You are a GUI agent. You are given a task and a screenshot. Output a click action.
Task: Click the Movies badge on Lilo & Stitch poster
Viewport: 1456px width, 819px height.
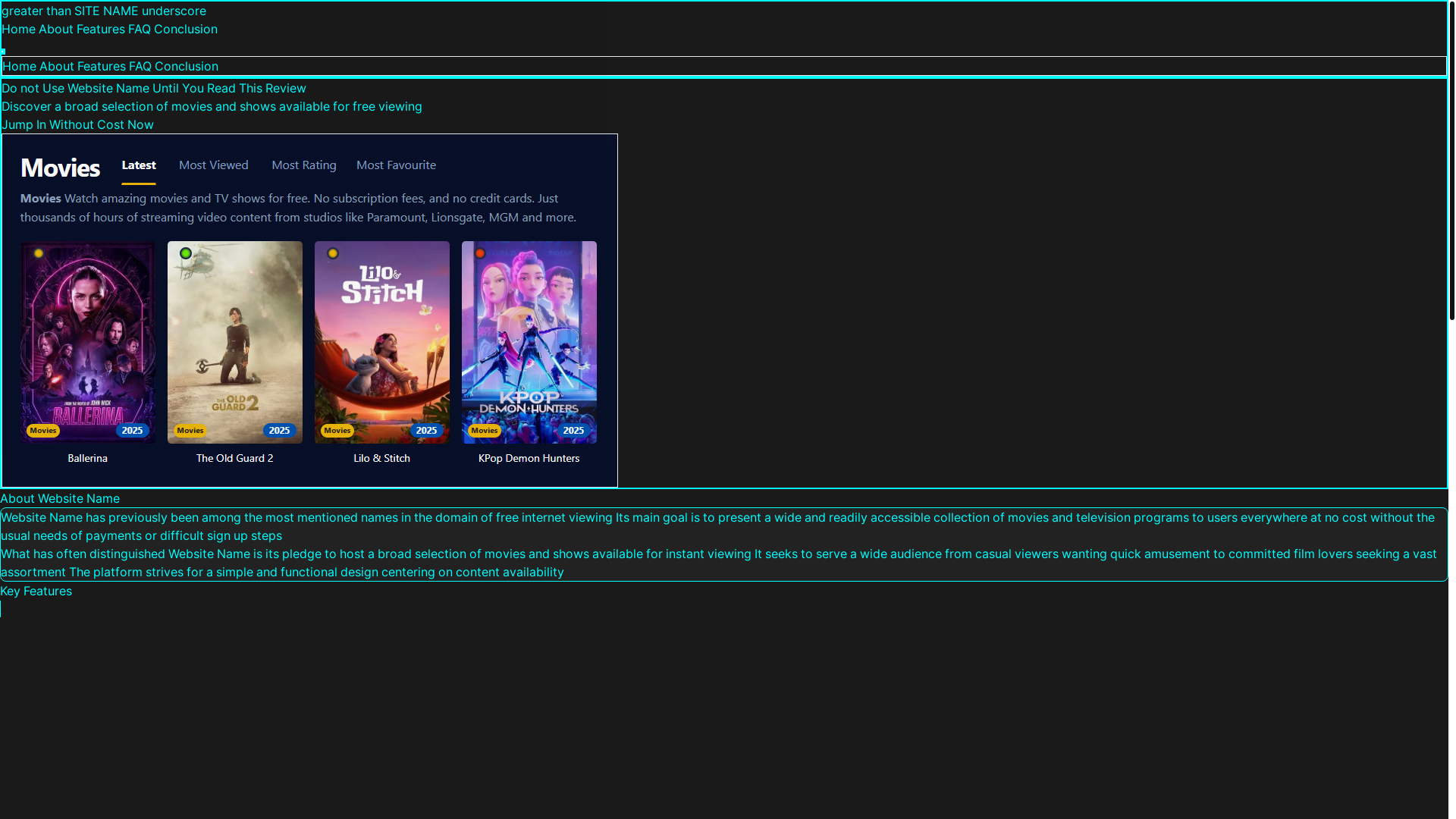point(337,431)
